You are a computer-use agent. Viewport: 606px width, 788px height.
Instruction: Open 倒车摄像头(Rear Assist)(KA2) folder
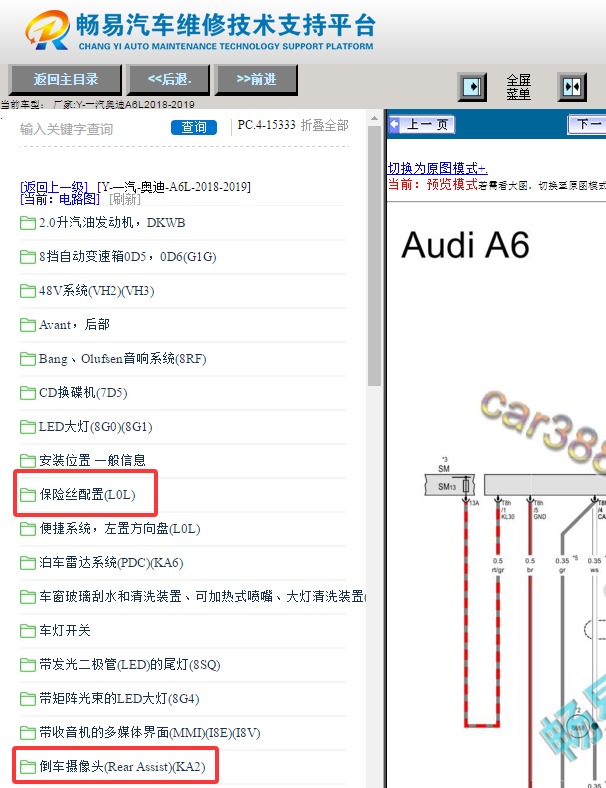123,766
